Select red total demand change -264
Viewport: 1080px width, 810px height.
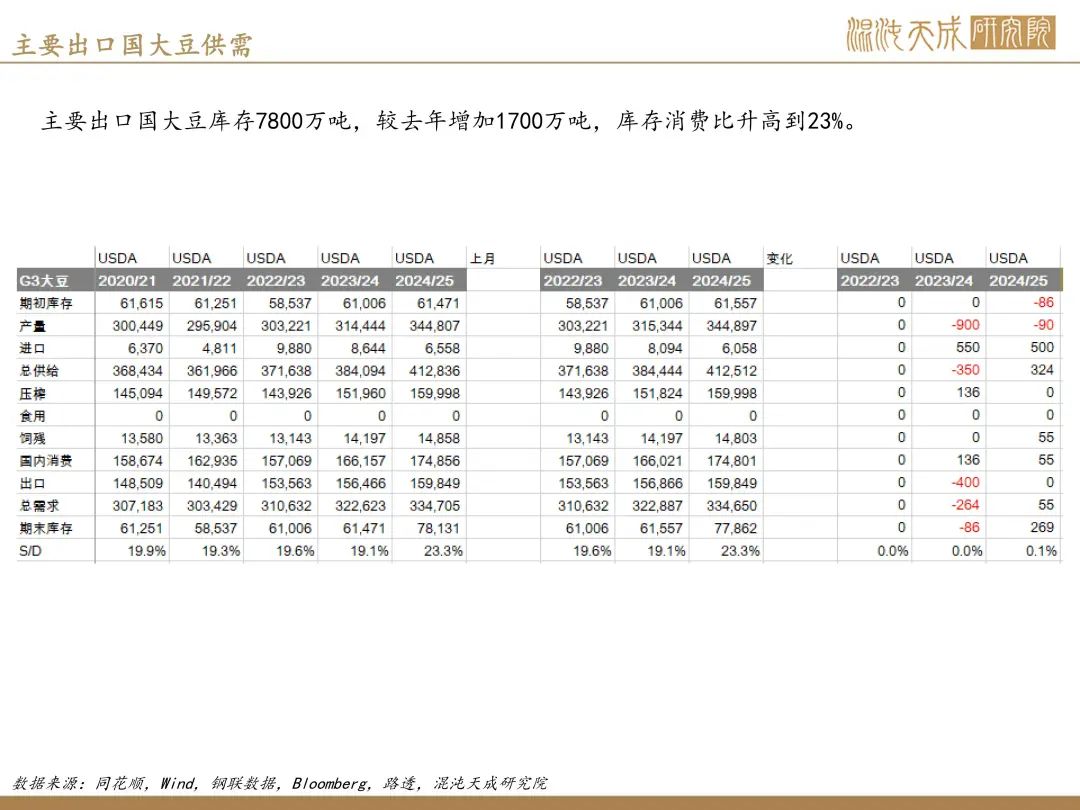[965, 505]
